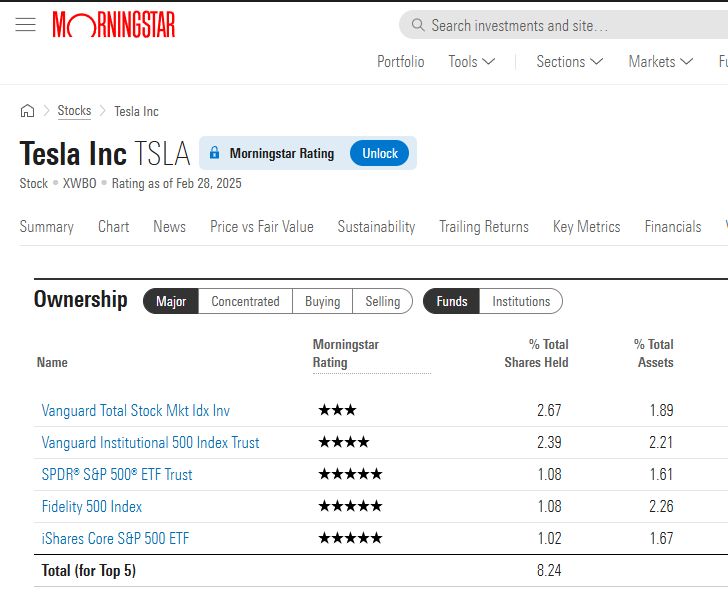Select the Major ownership toggle
The width and height of the screenshot is (728, 593).
pos(171,301)
